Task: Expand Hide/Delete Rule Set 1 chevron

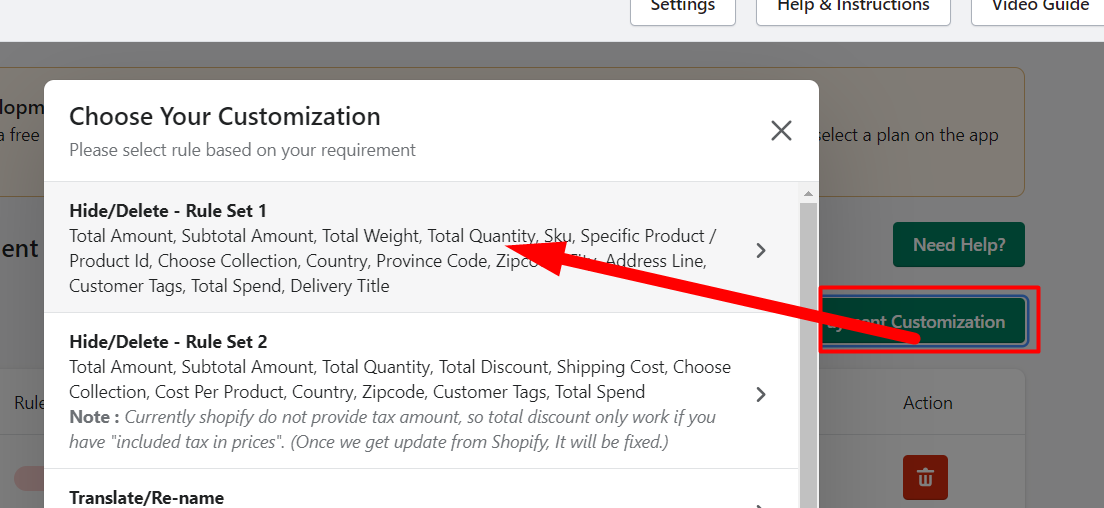Action: tap(761, 250)
